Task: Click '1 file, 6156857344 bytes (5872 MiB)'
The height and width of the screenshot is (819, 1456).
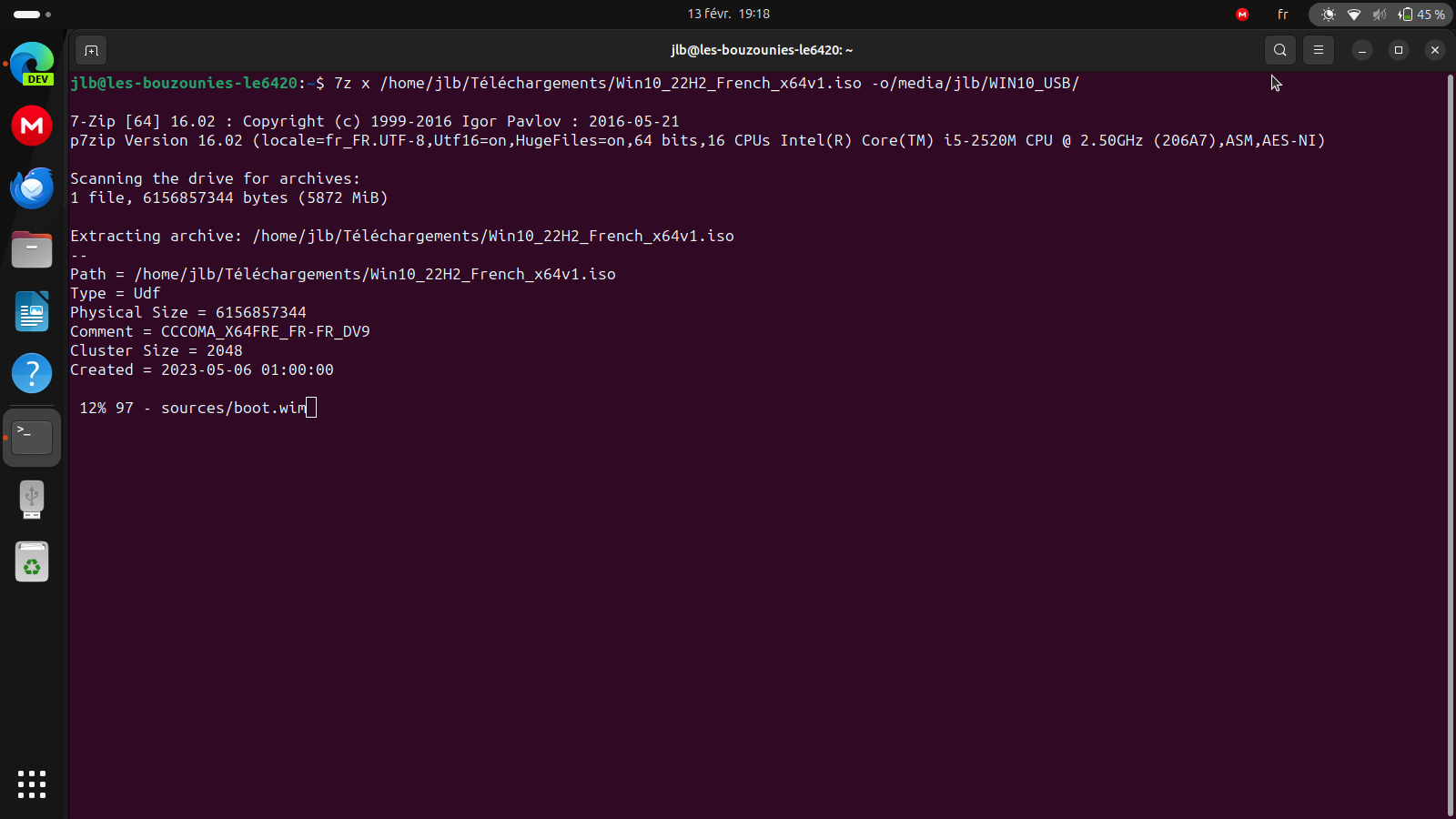Action: 229,197
